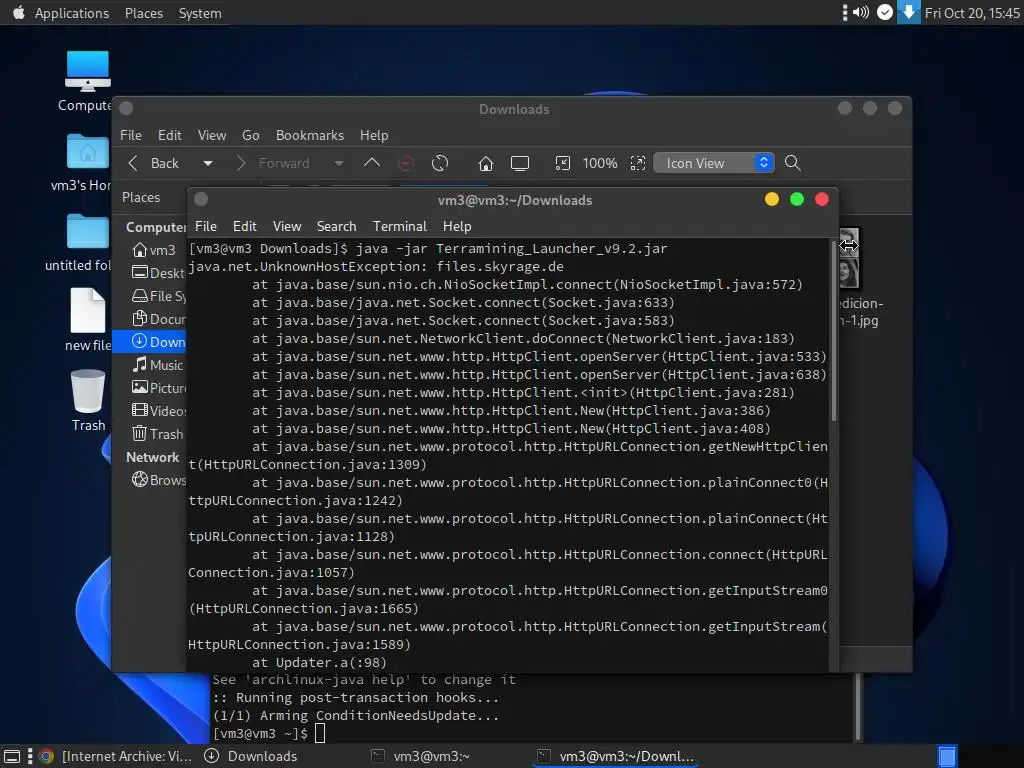The height and width of the screenshot is (768, 1024).
Task: Select Browse Network in sidebar
Action: coord(159,480)
